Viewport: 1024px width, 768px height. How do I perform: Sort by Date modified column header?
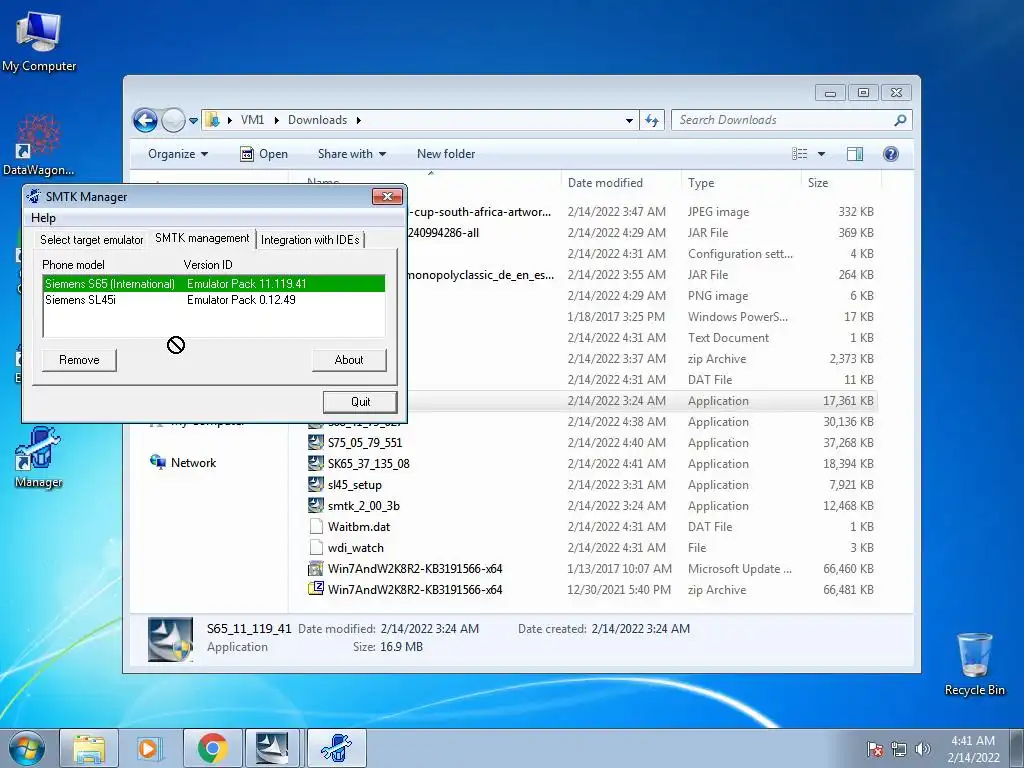pyautogui.click(x=620, y=183)
